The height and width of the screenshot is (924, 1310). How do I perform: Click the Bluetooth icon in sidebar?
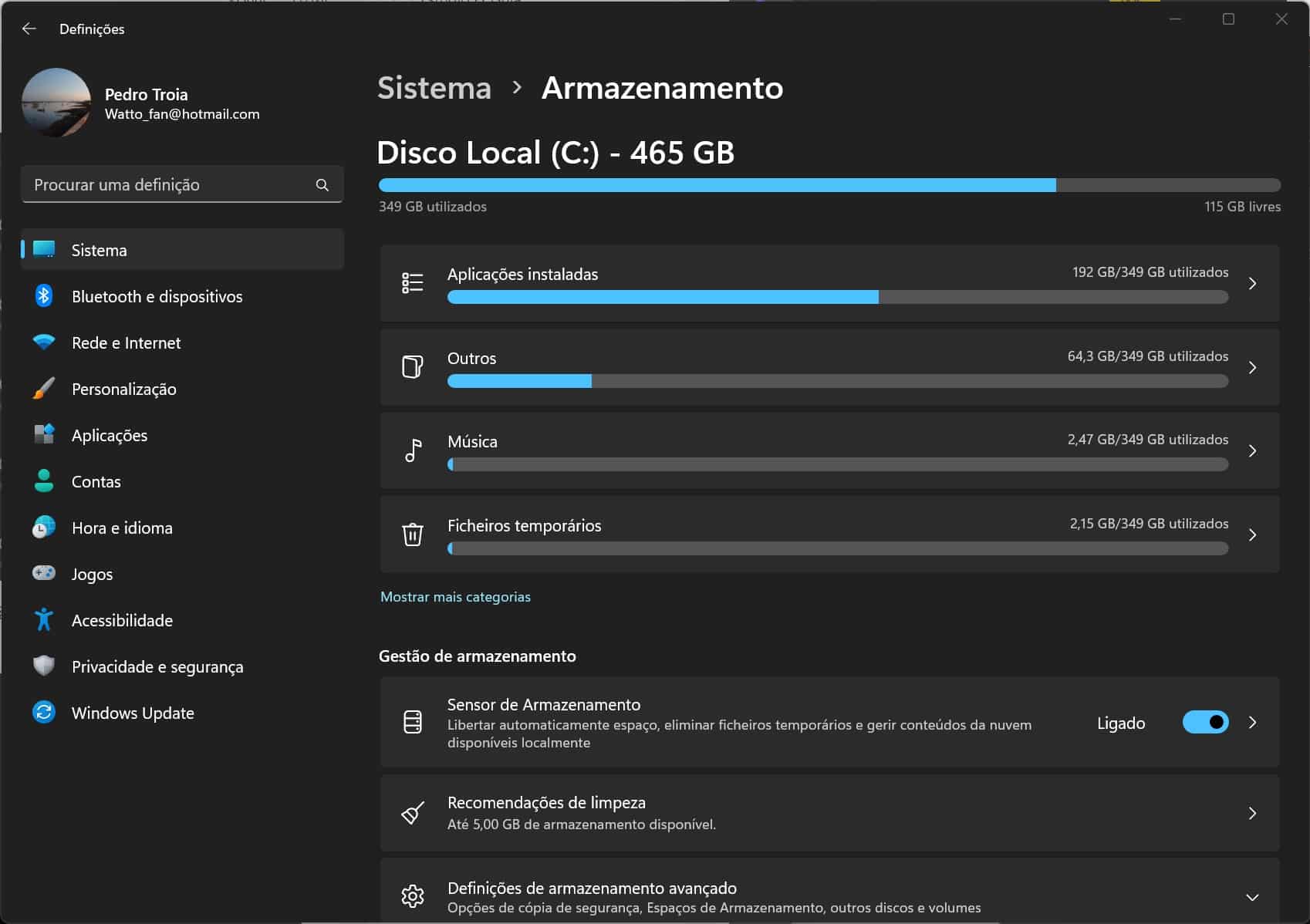click(x=44, y=296)
